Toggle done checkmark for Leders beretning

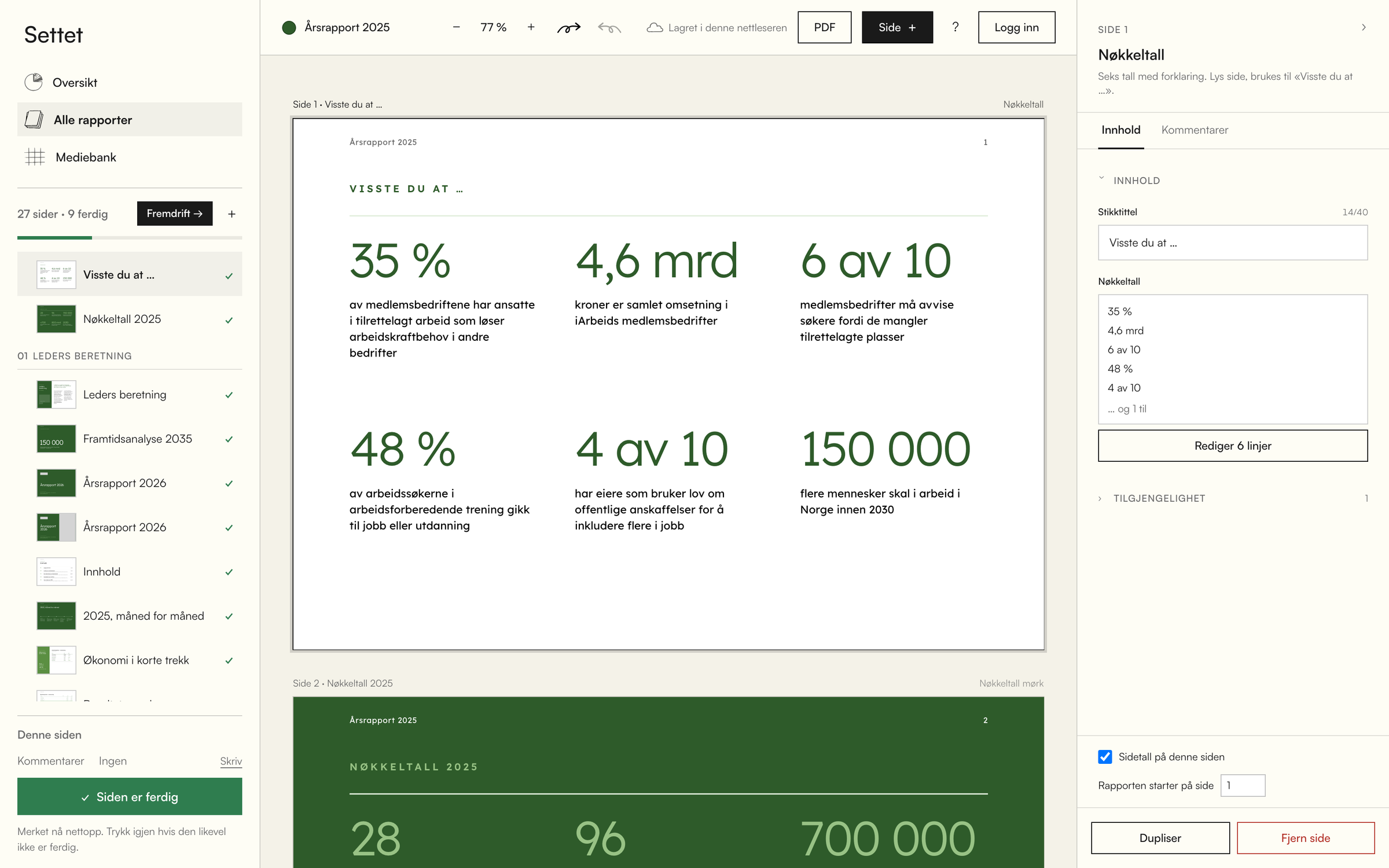coord(229,395)
